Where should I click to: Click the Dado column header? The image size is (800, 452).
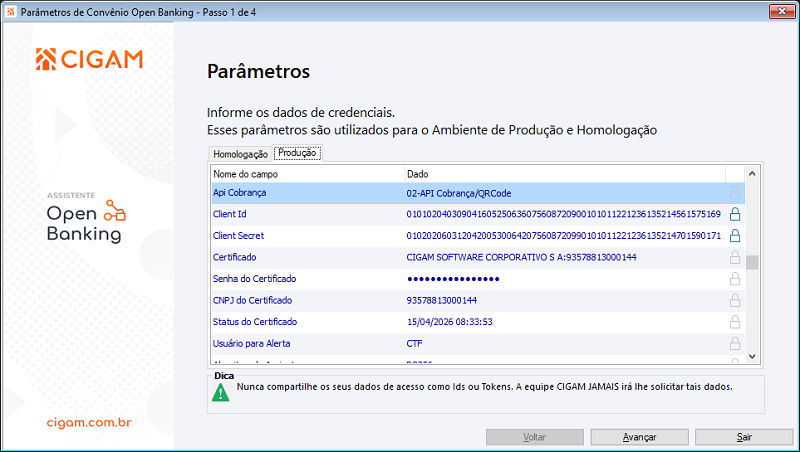(565, 174)
